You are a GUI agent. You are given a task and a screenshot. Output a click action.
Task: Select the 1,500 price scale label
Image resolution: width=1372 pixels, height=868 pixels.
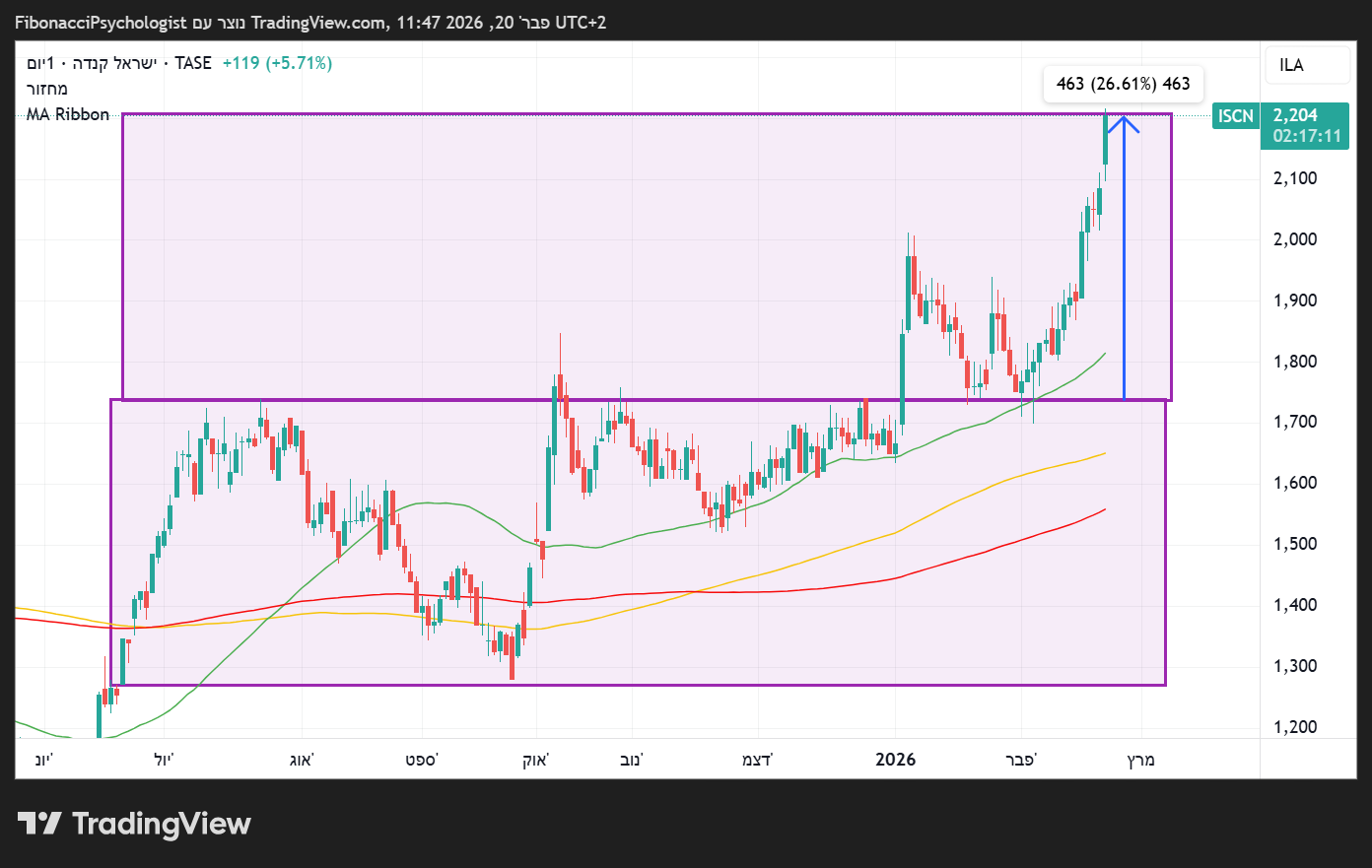point(1295,544)
